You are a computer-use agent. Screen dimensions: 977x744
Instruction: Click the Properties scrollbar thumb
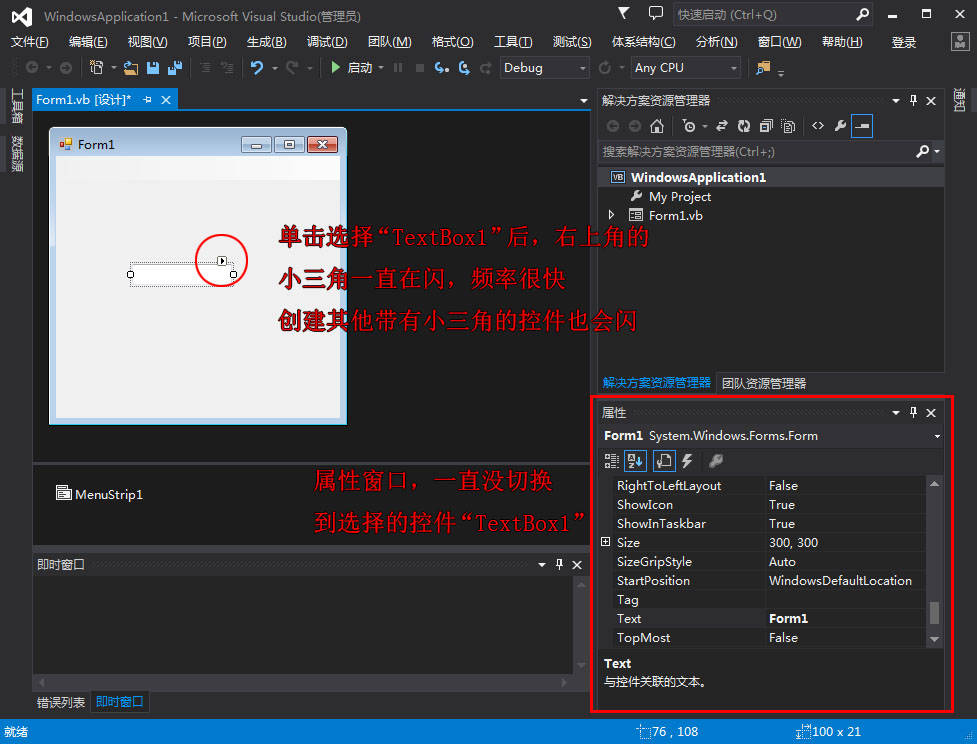point(935,613)
